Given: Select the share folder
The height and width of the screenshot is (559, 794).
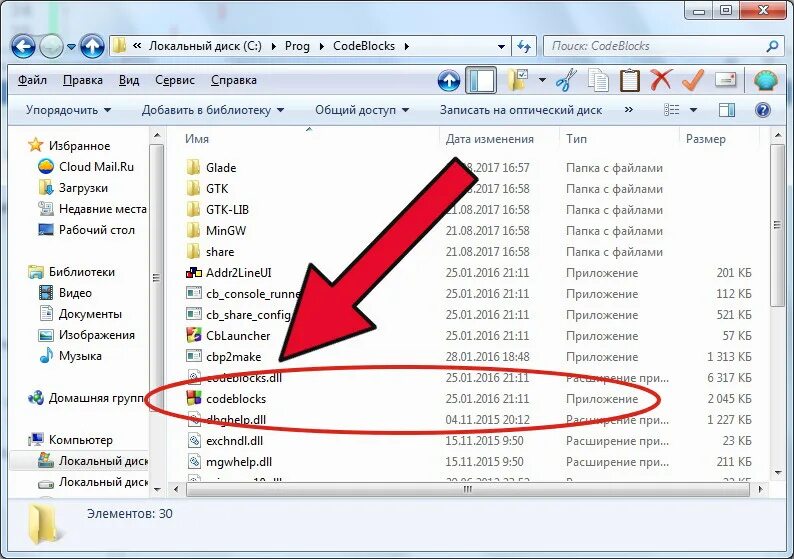Looking at the screenshot, I should pyautogui.click(x=210, y=252).
